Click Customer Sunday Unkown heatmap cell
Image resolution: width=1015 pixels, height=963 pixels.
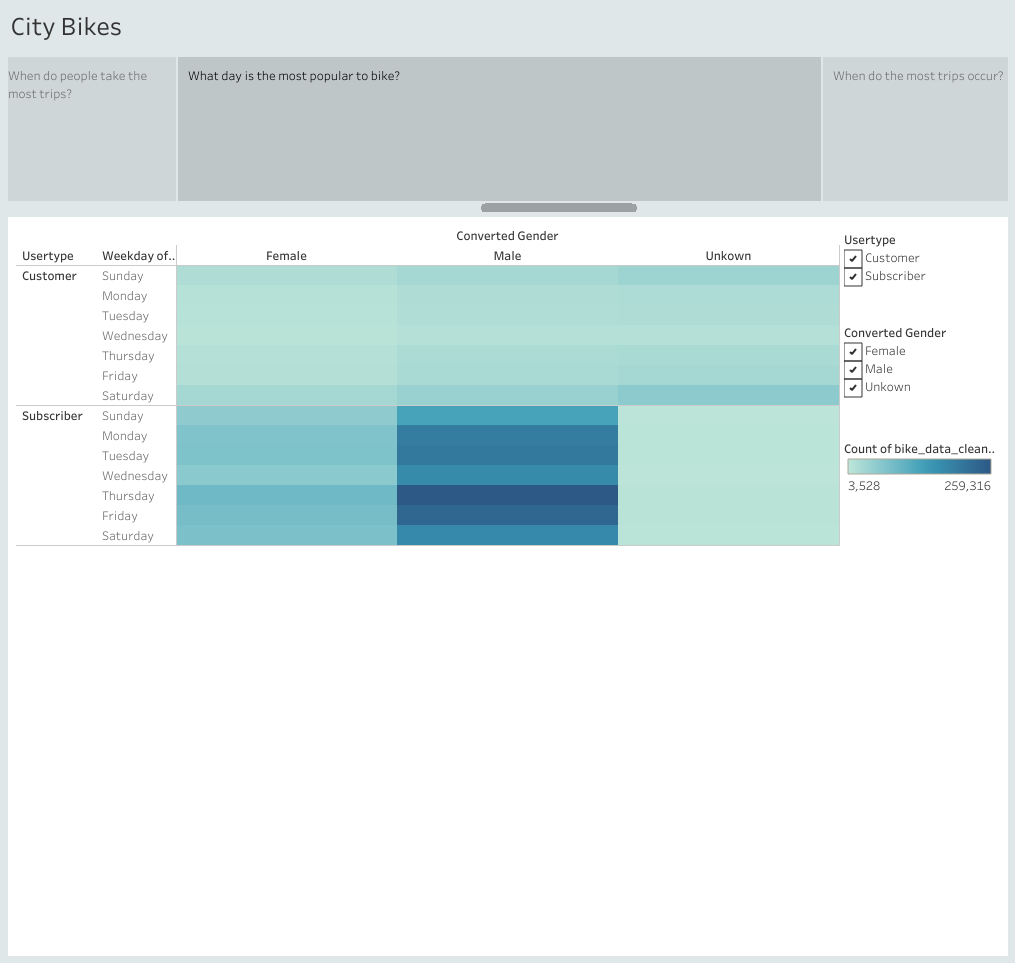pos(729,276)
